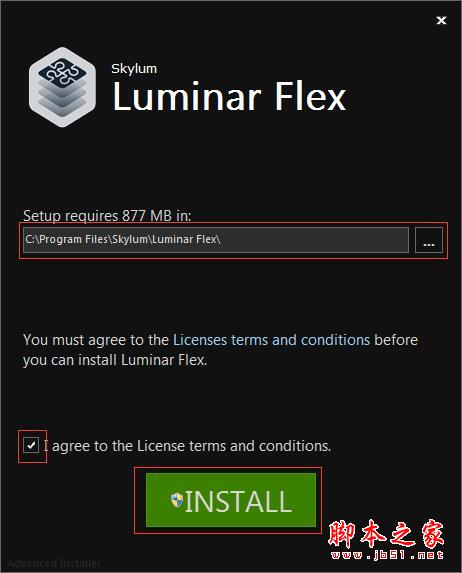This screenshot has width=462, height=573.
Task: Click the faint 'Advanced Installer' footer text
Action: click(54, 563)
